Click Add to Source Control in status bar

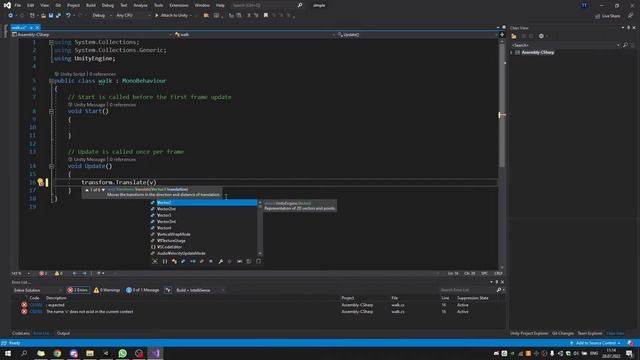pos(596,343)
